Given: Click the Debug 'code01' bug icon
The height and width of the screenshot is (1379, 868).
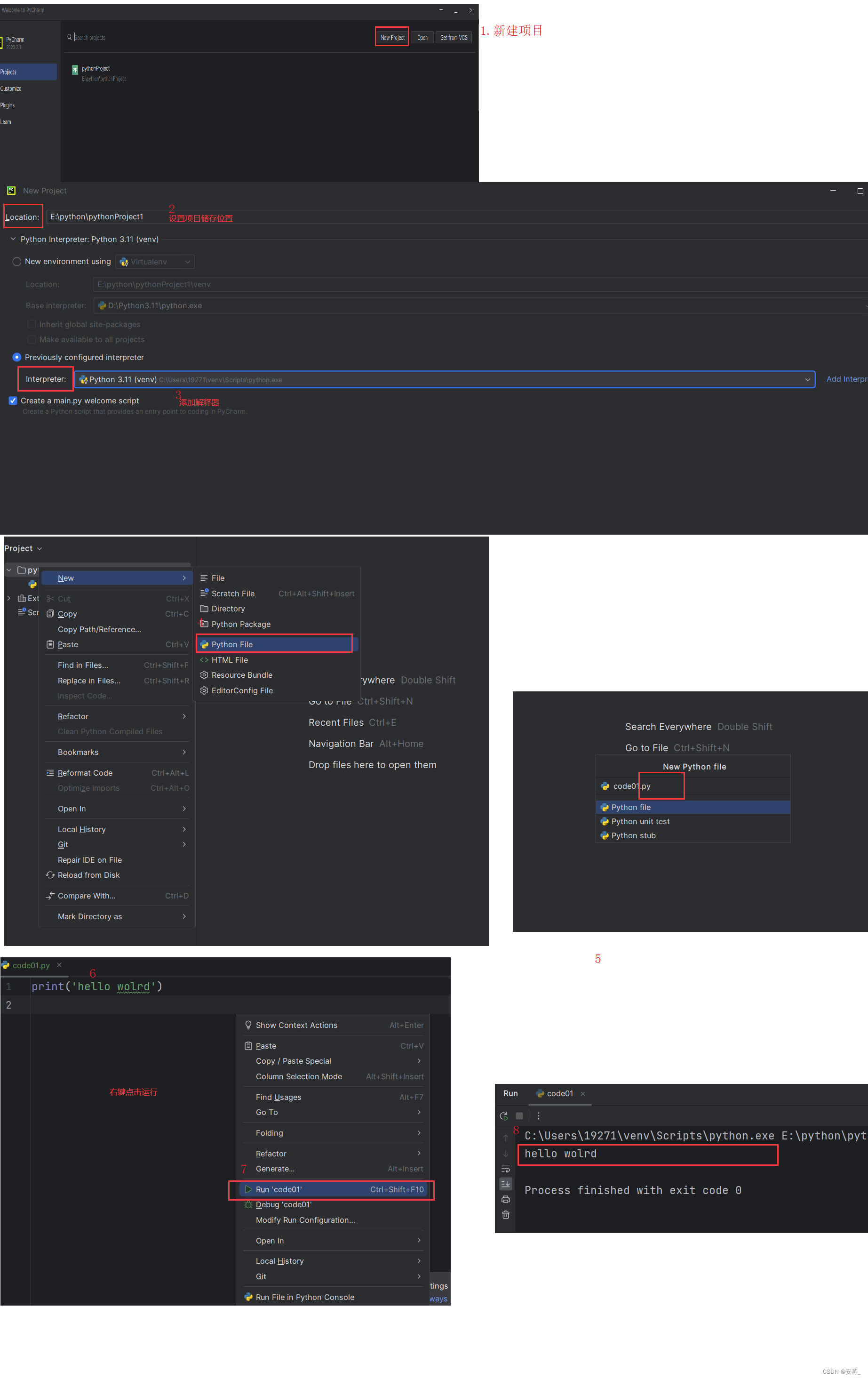Looking at the screenshot, I should point(248,1204).
